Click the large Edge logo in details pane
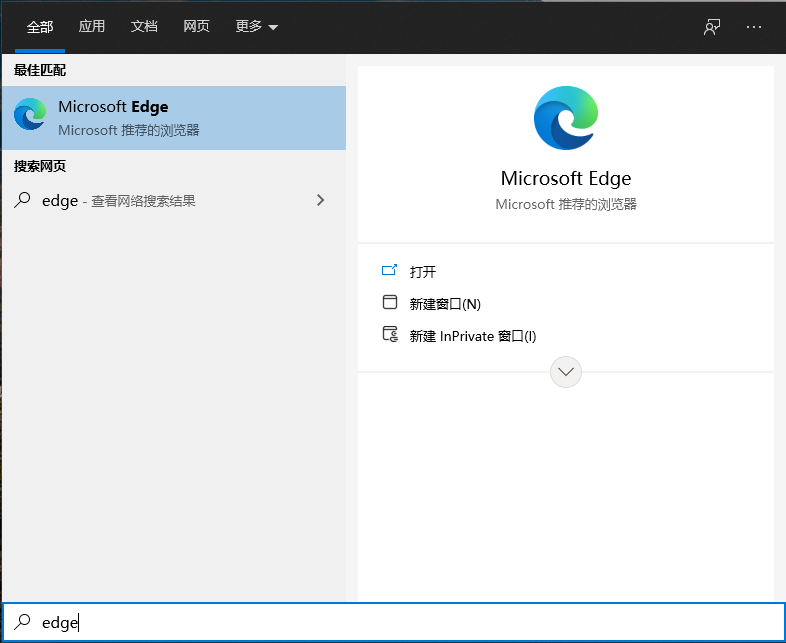This screenshot has width=786, height=643. 565,118
